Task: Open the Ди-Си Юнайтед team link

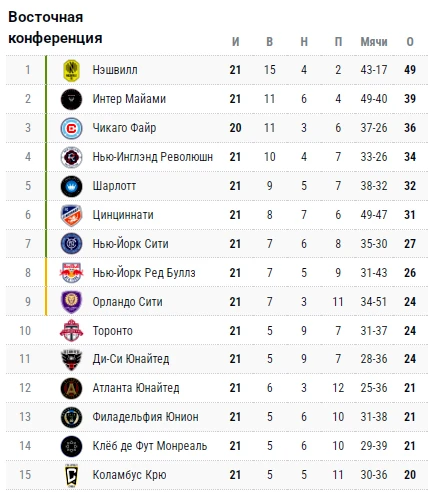Action: [x=131, y=359]
